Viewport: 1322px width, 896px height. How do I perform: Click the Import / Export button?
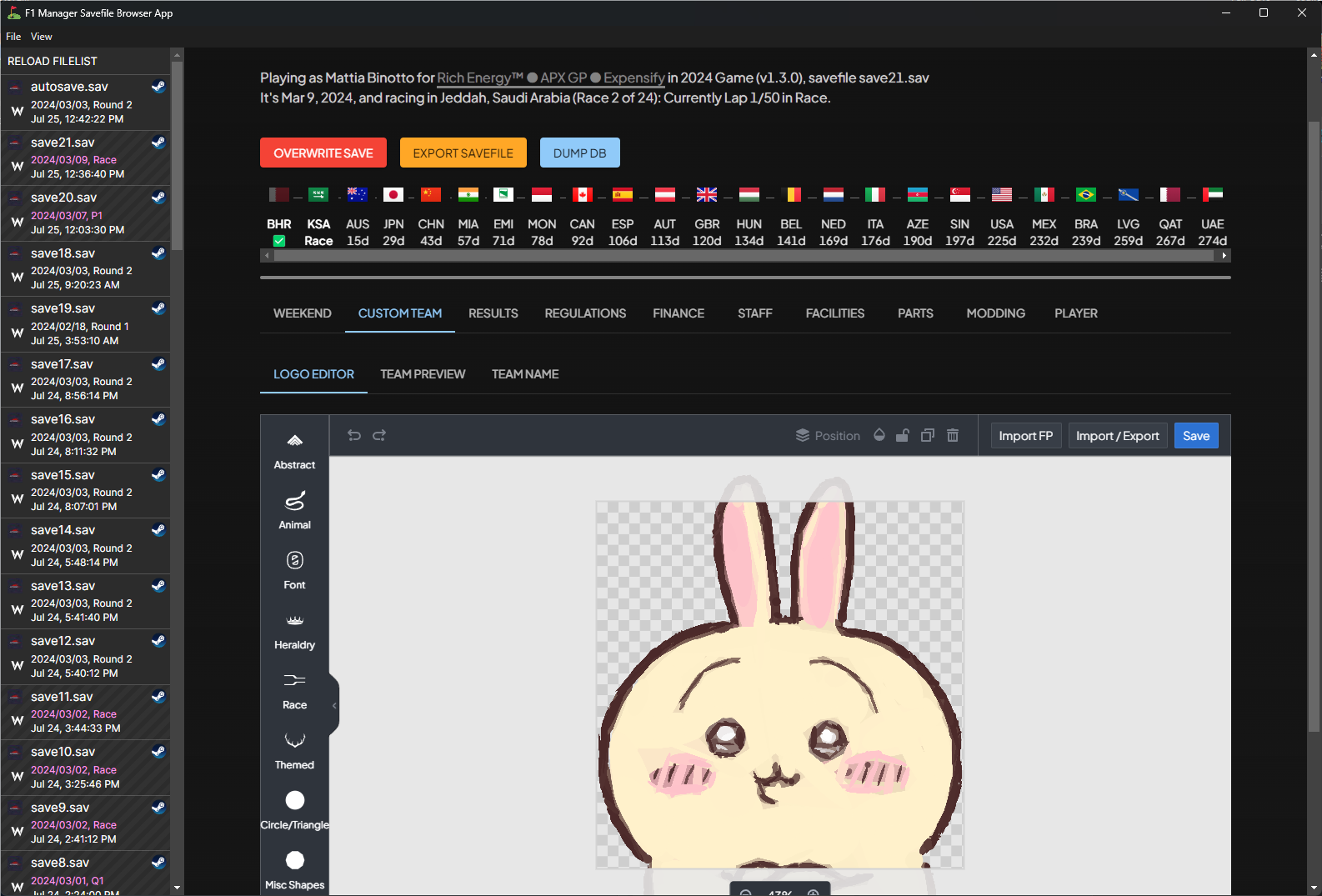point(1118,436)
